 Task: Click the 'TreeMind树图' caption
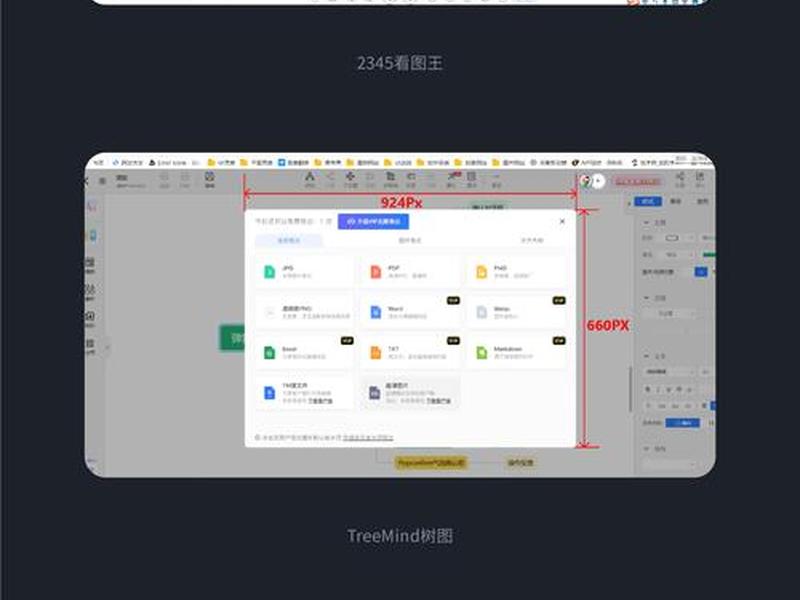[x=400, y=536]
